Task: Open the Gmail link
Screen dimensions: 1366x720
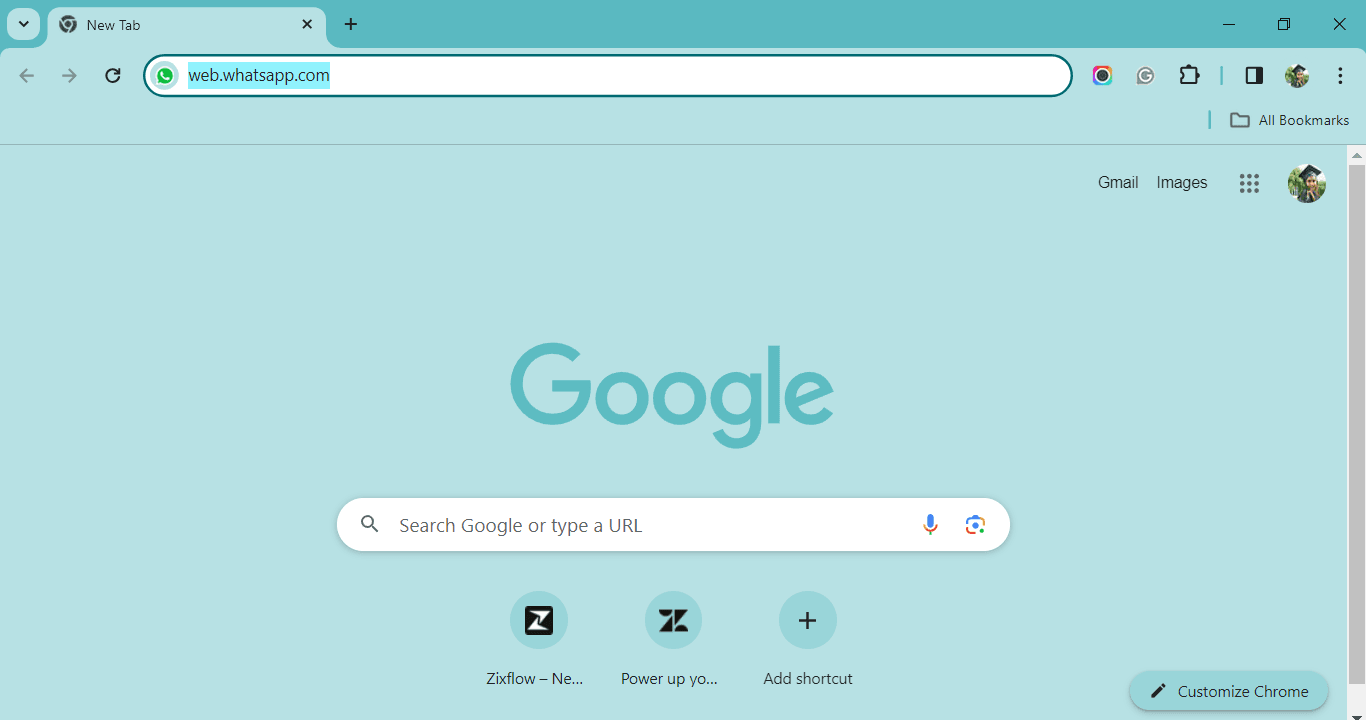Action: (1118, 182)
